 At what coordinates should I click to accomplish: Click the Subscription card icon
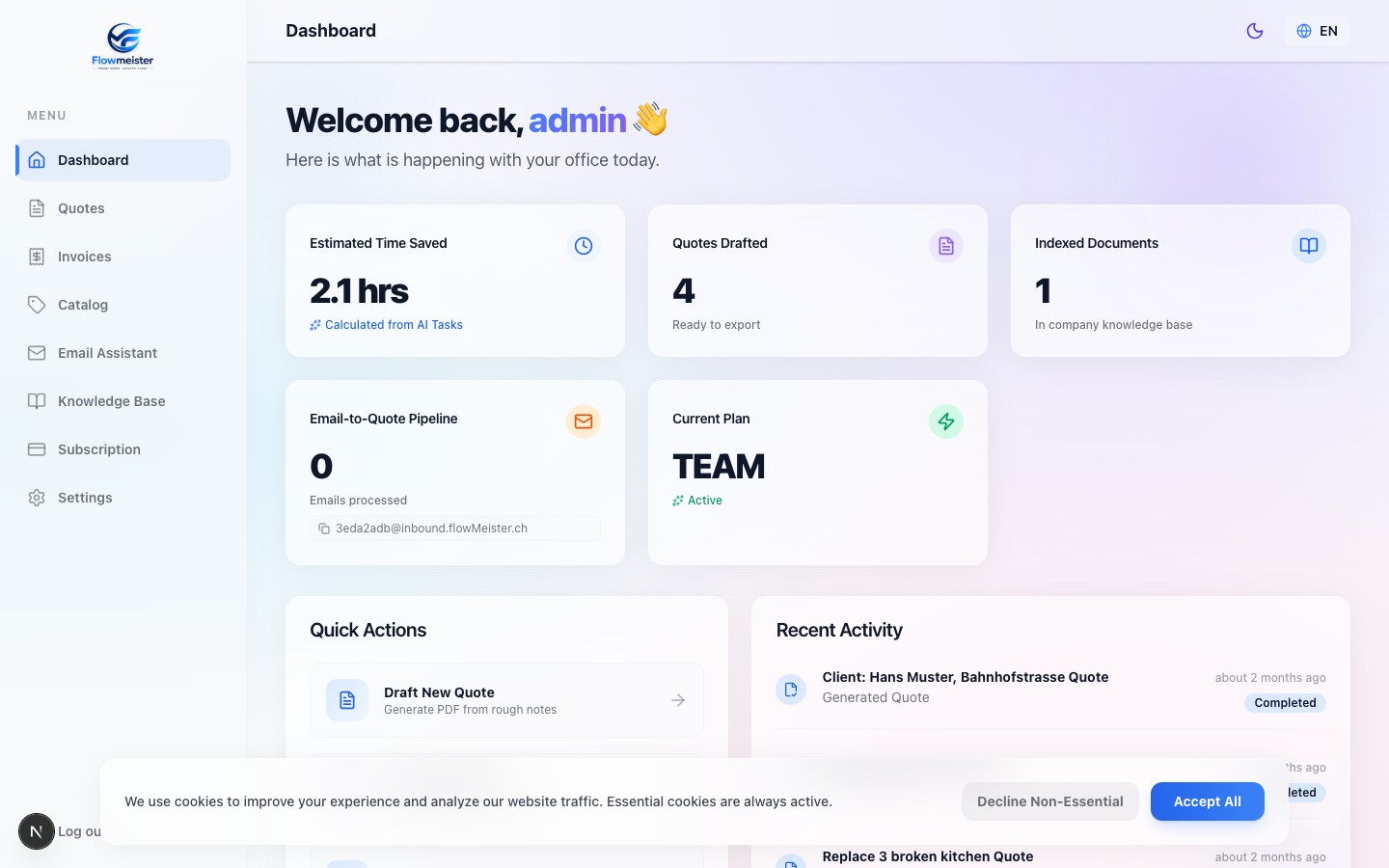(x=37, y=449)
